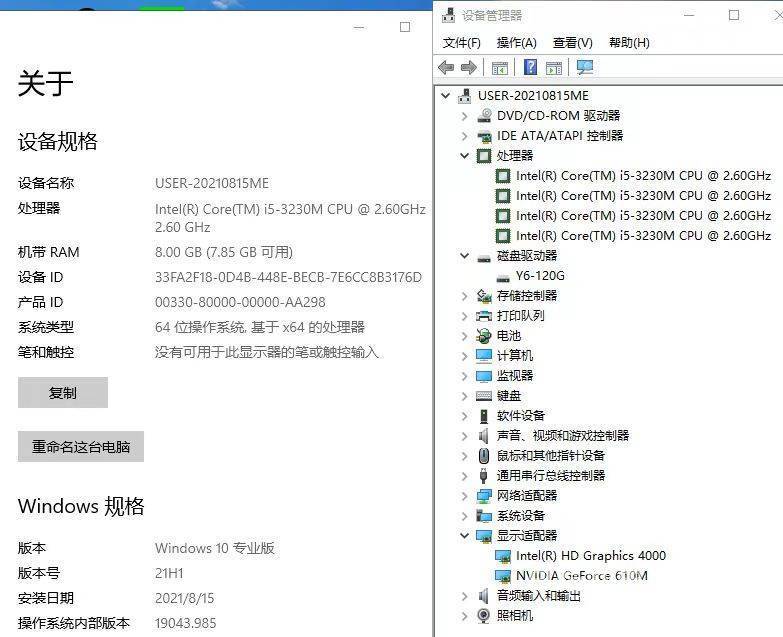Click the OS build number 19043.985
The image size is (783, 637).
[185, 623]
